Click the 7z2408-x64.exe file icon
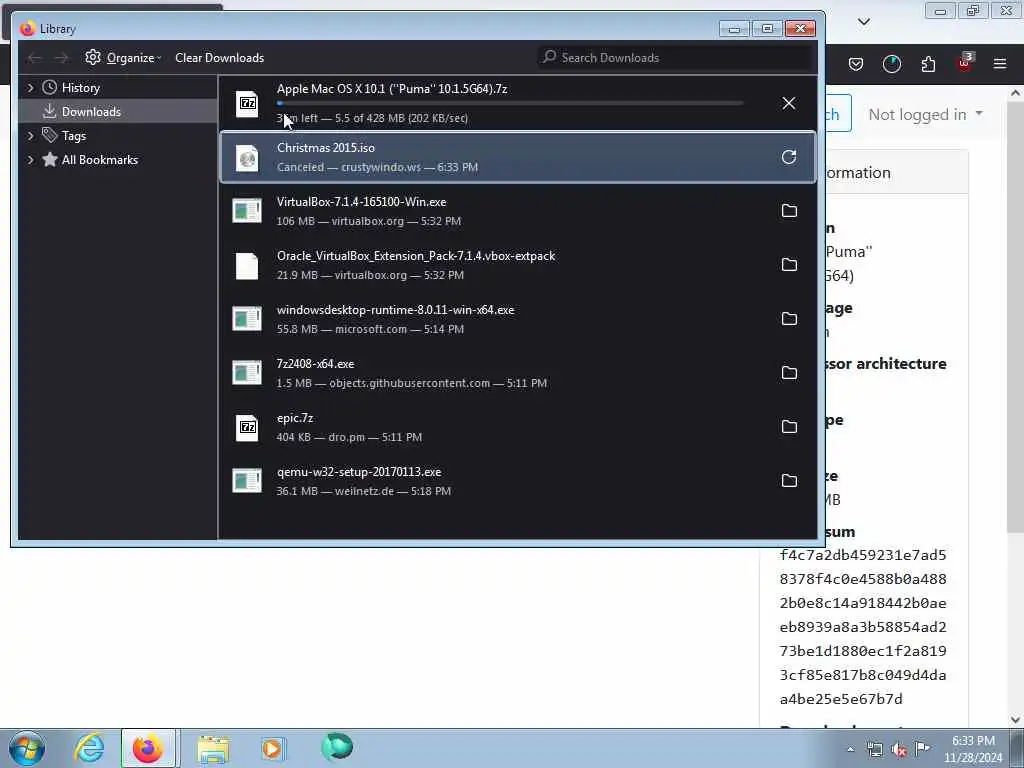Screen dimensions: 1024x768 (x=247, y=373)
